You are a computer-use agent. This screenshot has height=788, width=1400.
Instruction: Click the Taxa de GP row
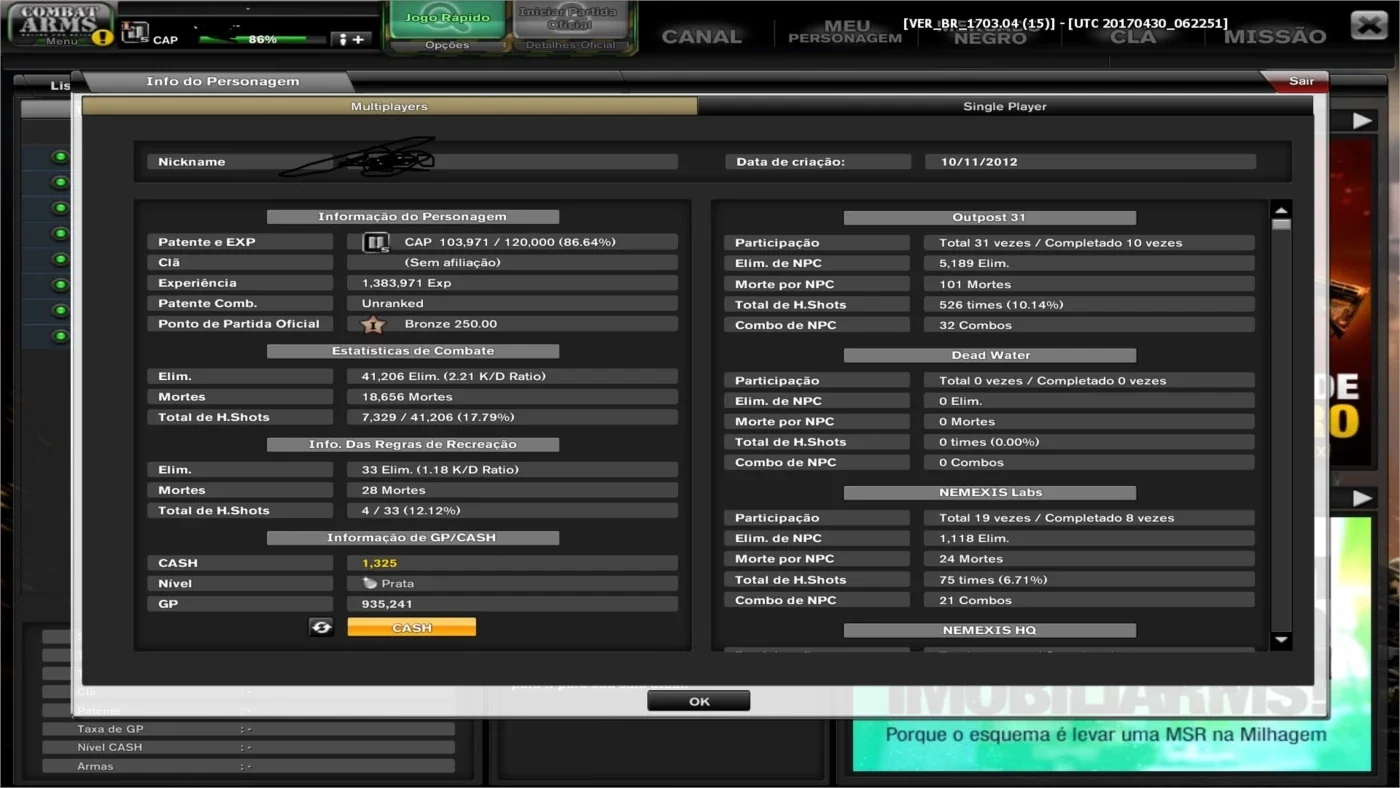click(248, 729)
